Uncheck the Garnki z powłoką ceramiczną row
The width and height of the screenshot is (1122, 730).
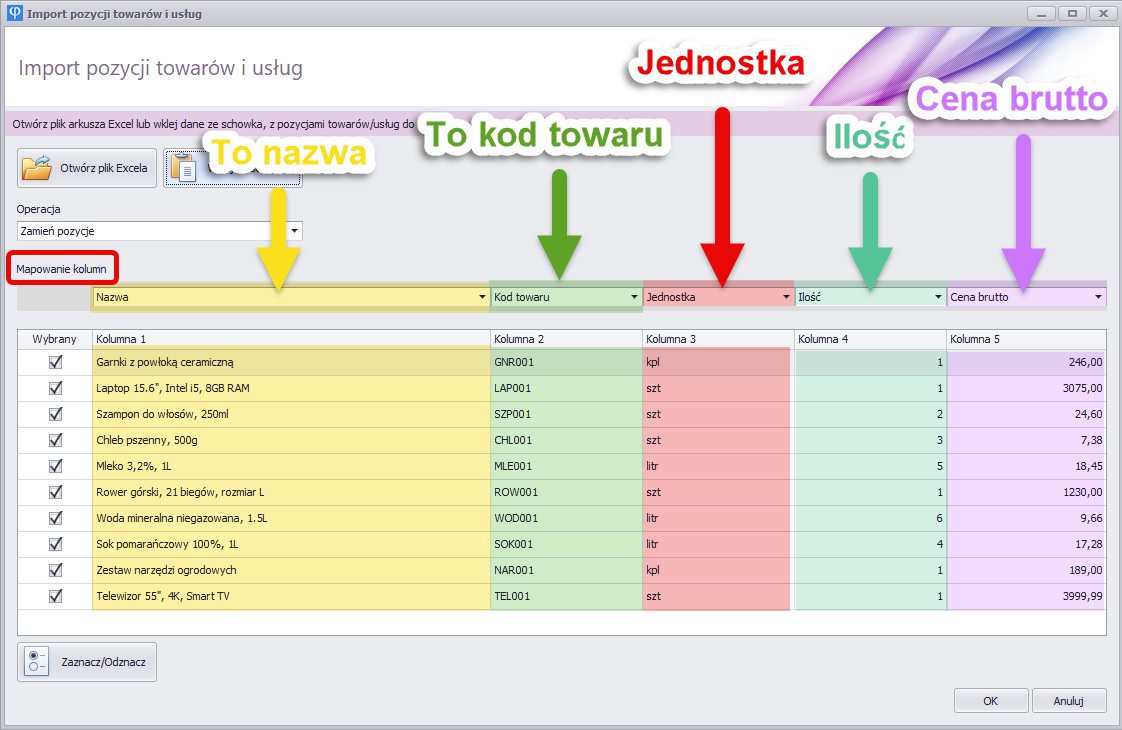(x=55, y=362)
